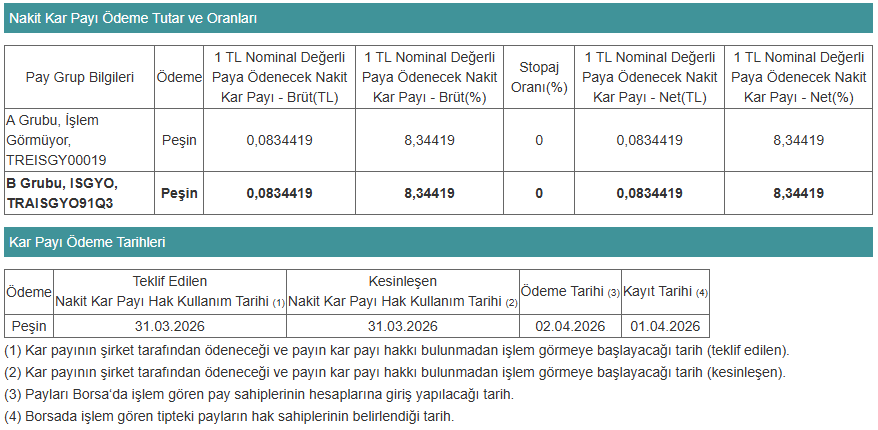This screenshot has width=878, height=430.
Task: Click footnote (2) ending with '(kesinleşen)'
Action: [395, 372]
